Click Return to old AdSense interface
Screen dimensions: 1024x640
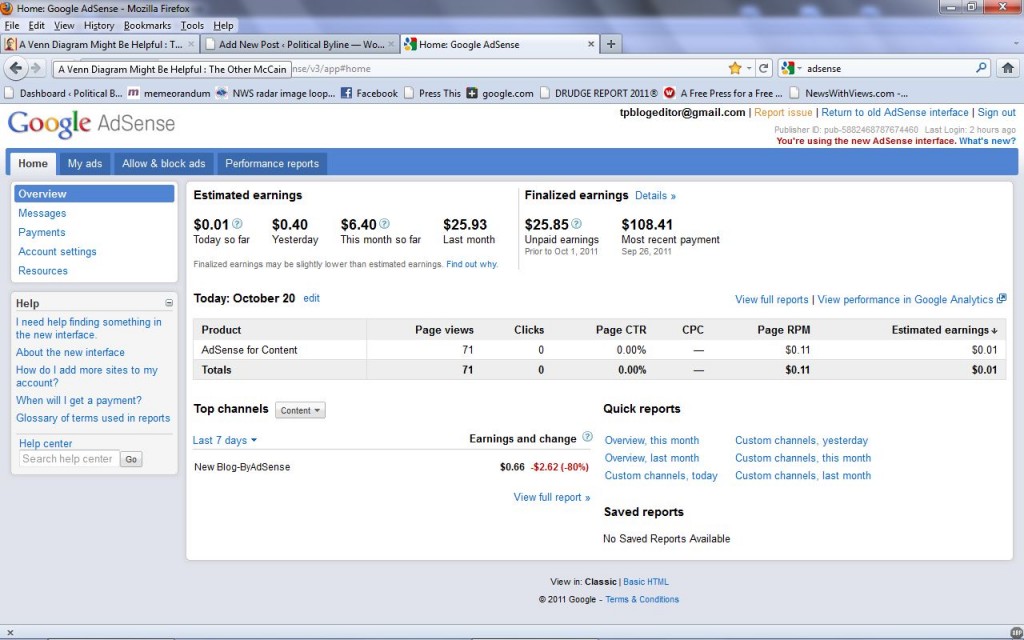[x=895, y=112]
